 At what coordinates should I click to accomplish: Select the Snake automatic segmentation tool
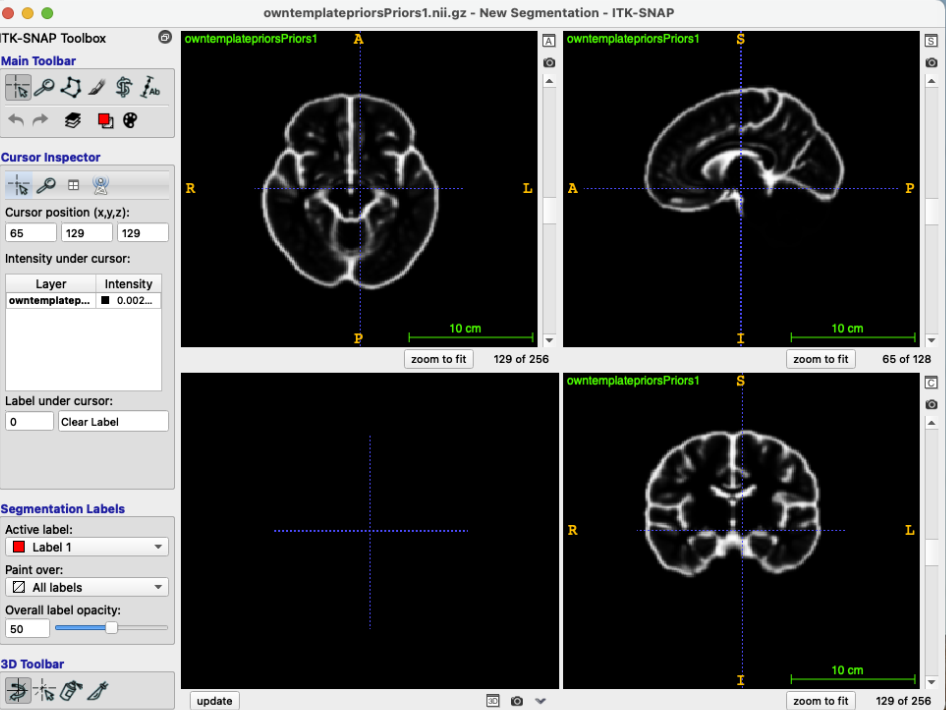124,87
